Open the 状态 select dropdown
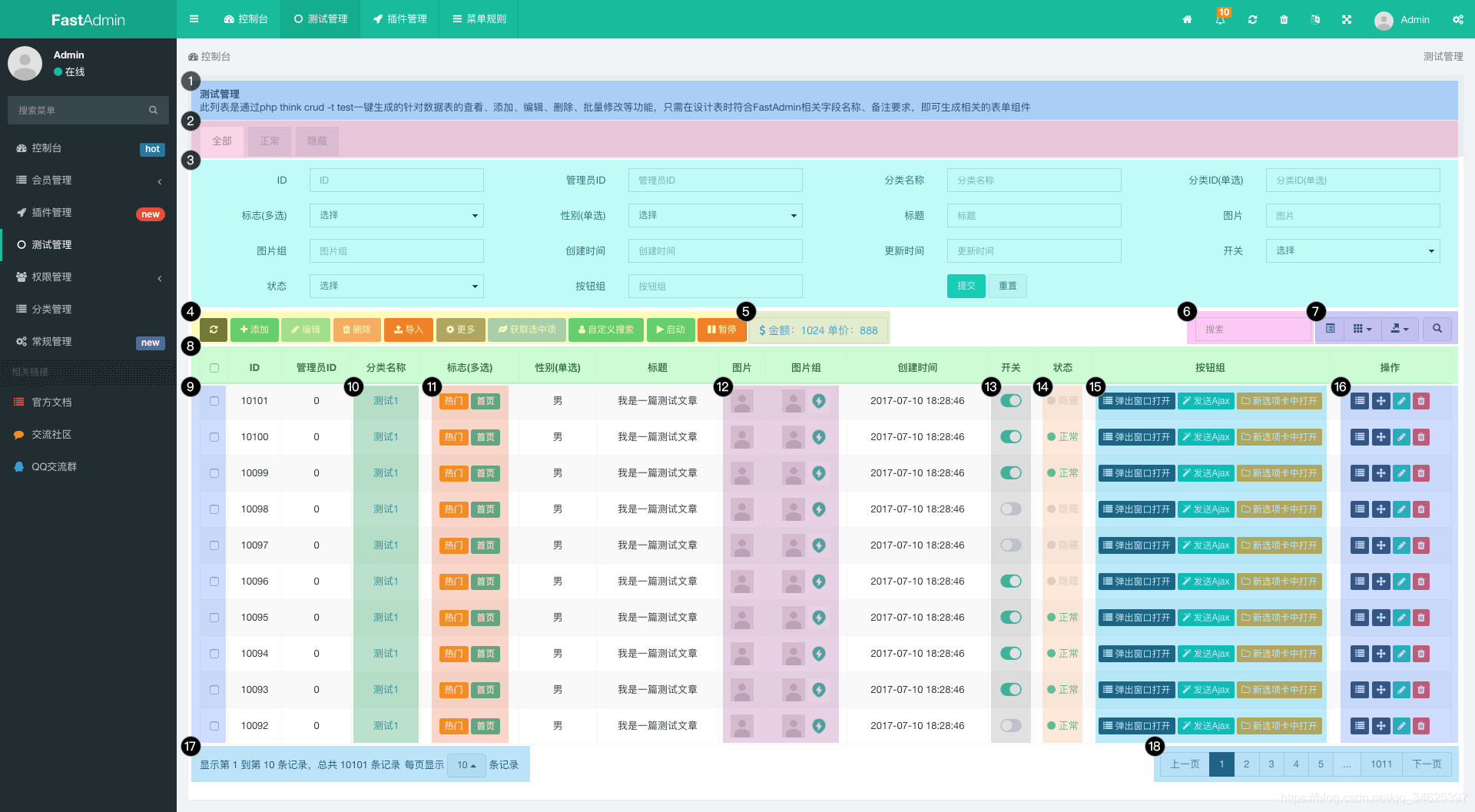This screenshot has height=812, width=1475. 396,286
